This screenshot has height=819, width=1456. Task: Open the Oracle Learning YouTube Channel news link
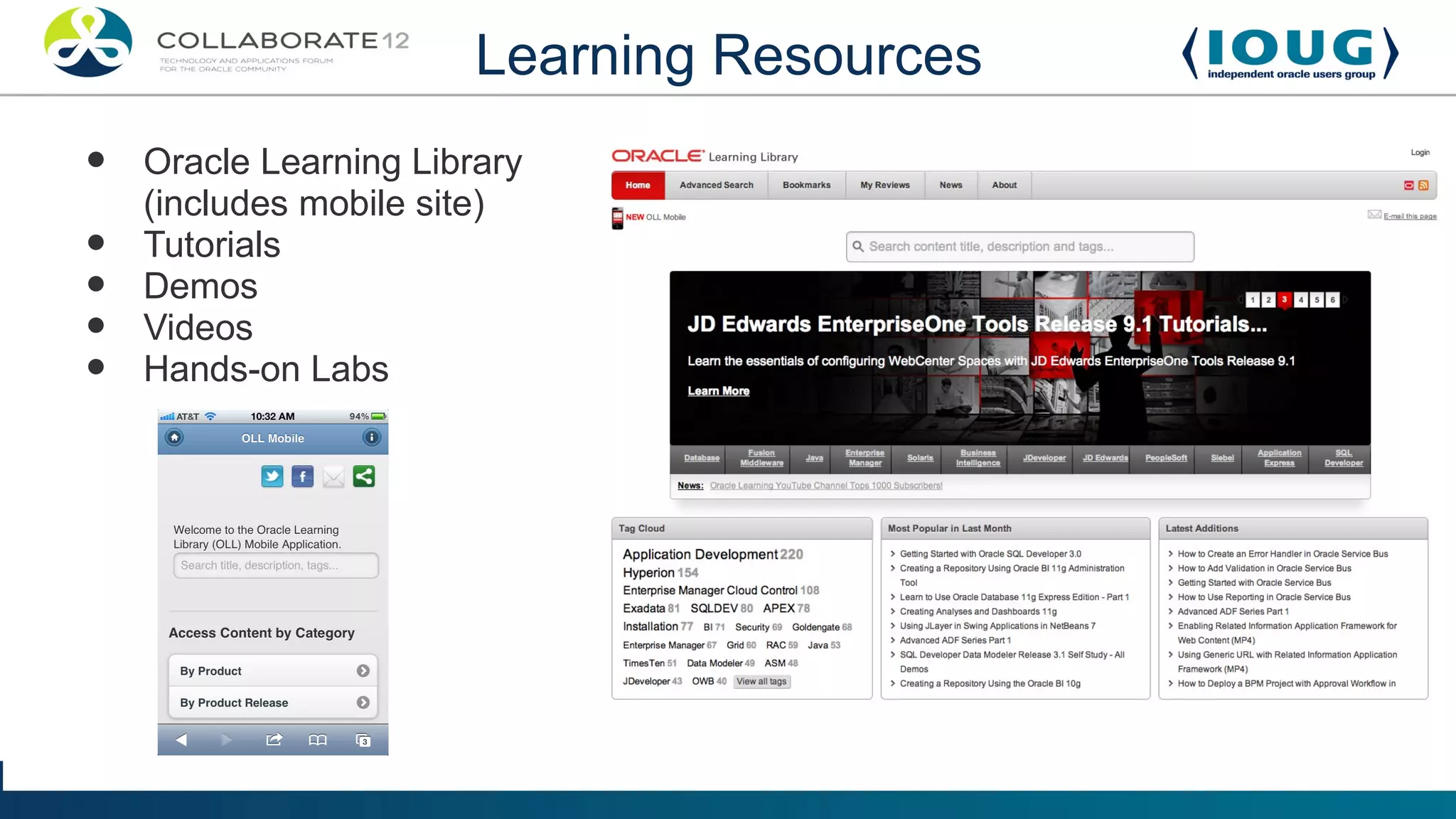(826, 486)
